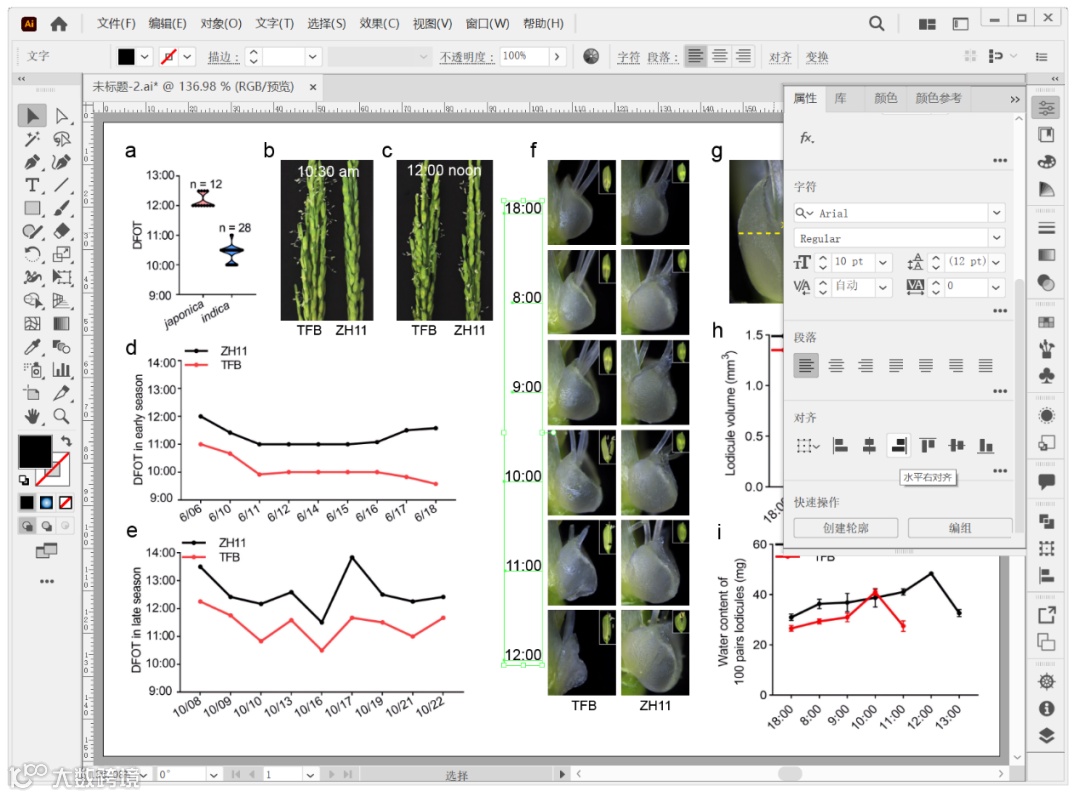
Task: Open the fill color dropdown
Action: (x=145, y=56)
